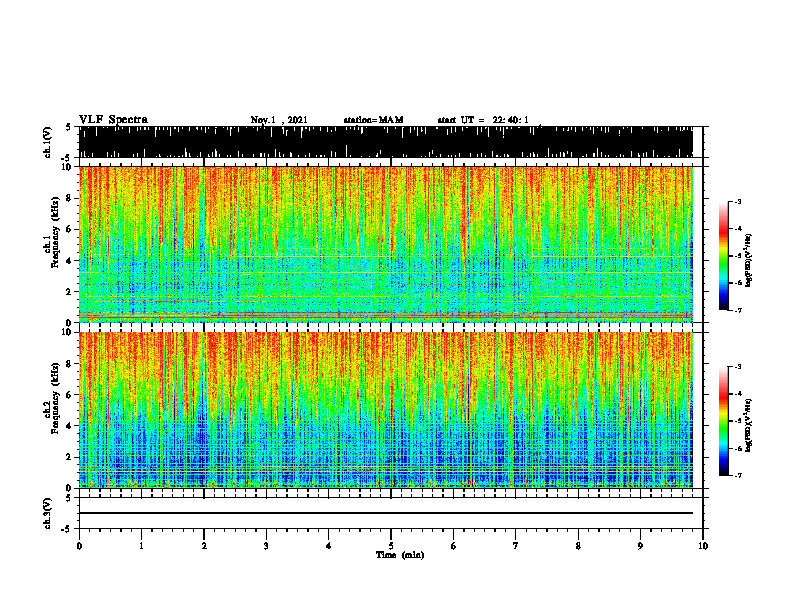Screen dimensions: 792x612
Task: Click the "ch.3(V)" axis label
Action: (48, 513)
